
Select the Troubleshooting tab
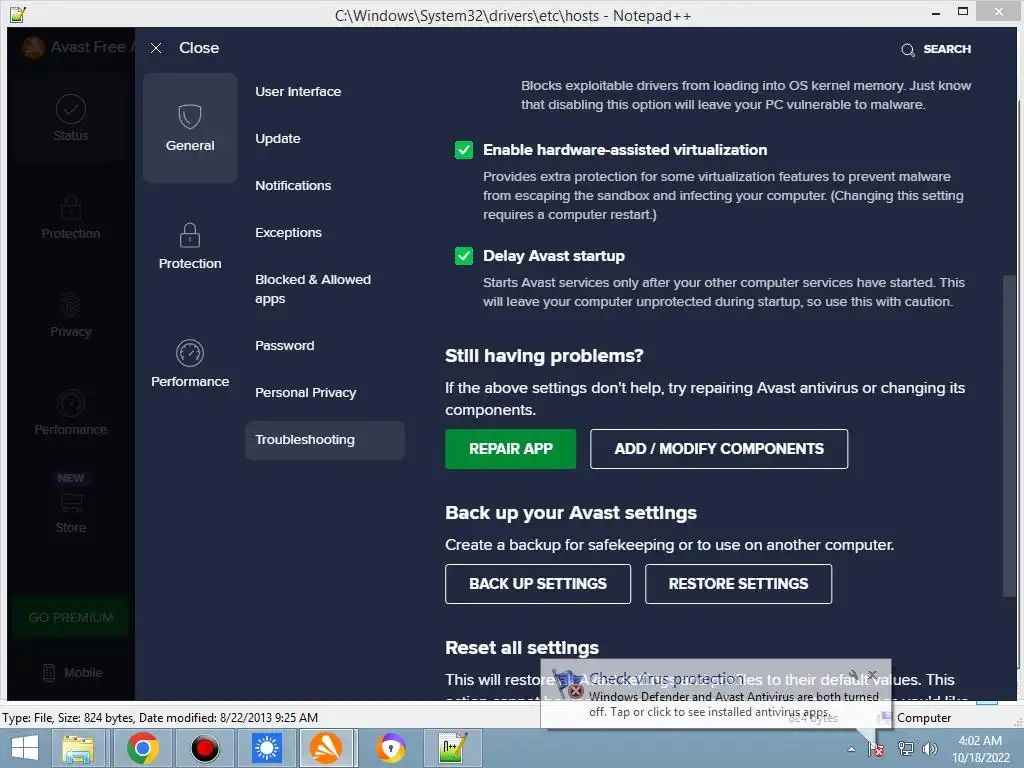tap(325, 440)
